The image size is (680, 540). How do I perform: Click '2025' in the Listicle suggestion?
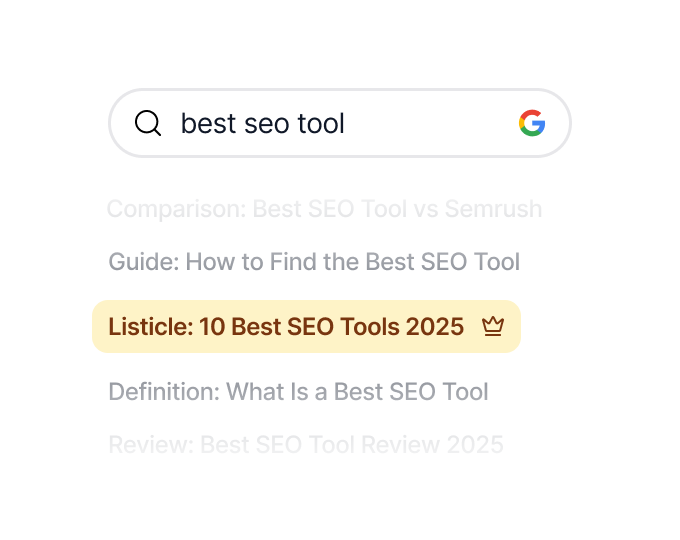[x=435, y=327]
